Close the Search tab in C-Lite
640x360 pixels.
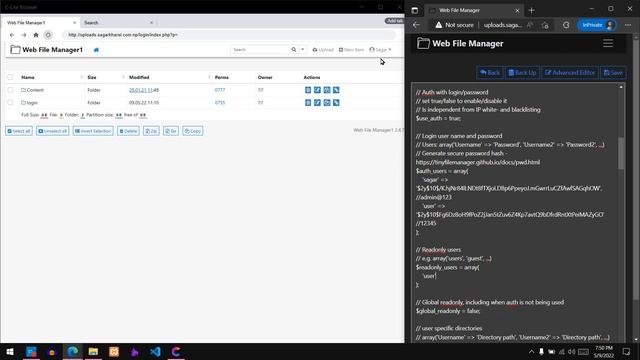(151, 23)
